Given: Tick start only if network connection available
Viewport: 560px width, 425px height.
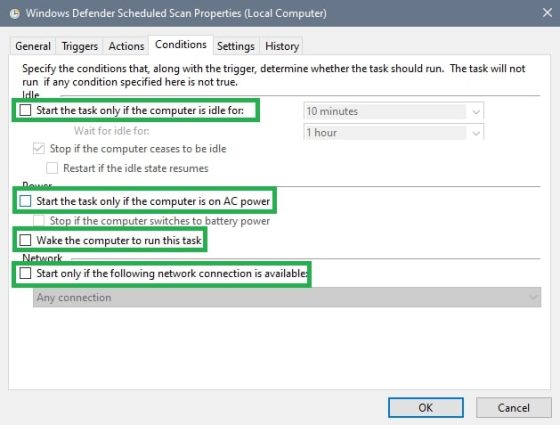Looking at the screenshot, I should click(x=25, y=273).
